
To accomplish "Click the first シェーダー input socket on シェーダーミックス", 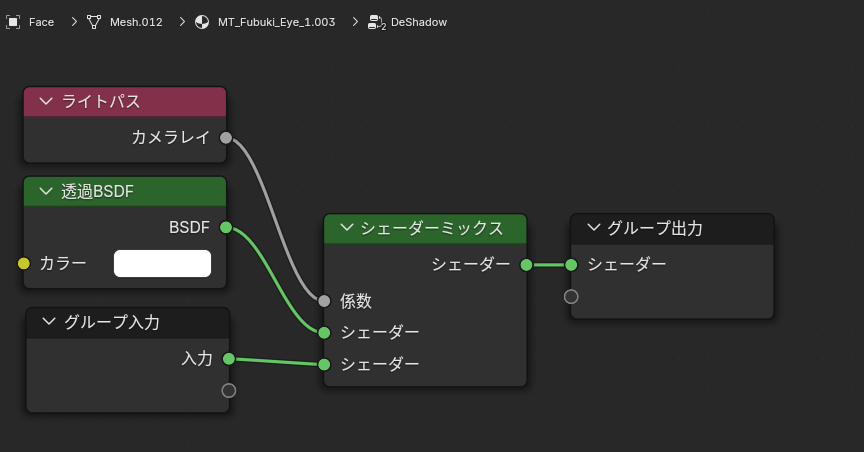I will tap(324, 332).
